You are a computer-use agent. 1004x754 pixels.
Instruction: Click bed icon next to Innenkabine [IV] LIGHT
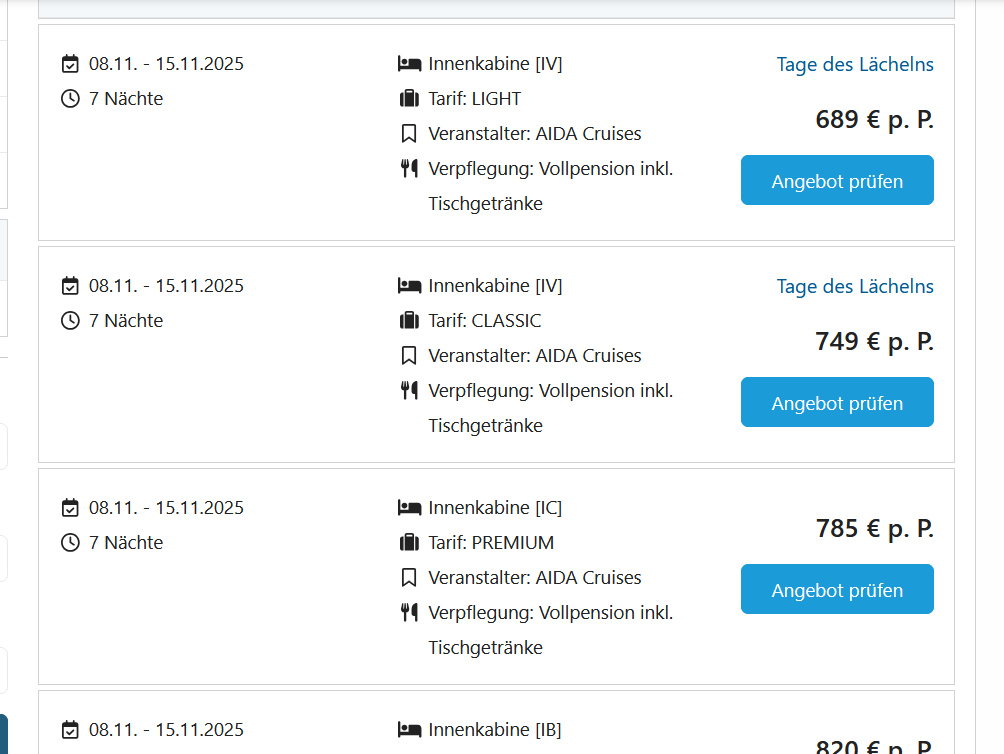coord(409,64)
